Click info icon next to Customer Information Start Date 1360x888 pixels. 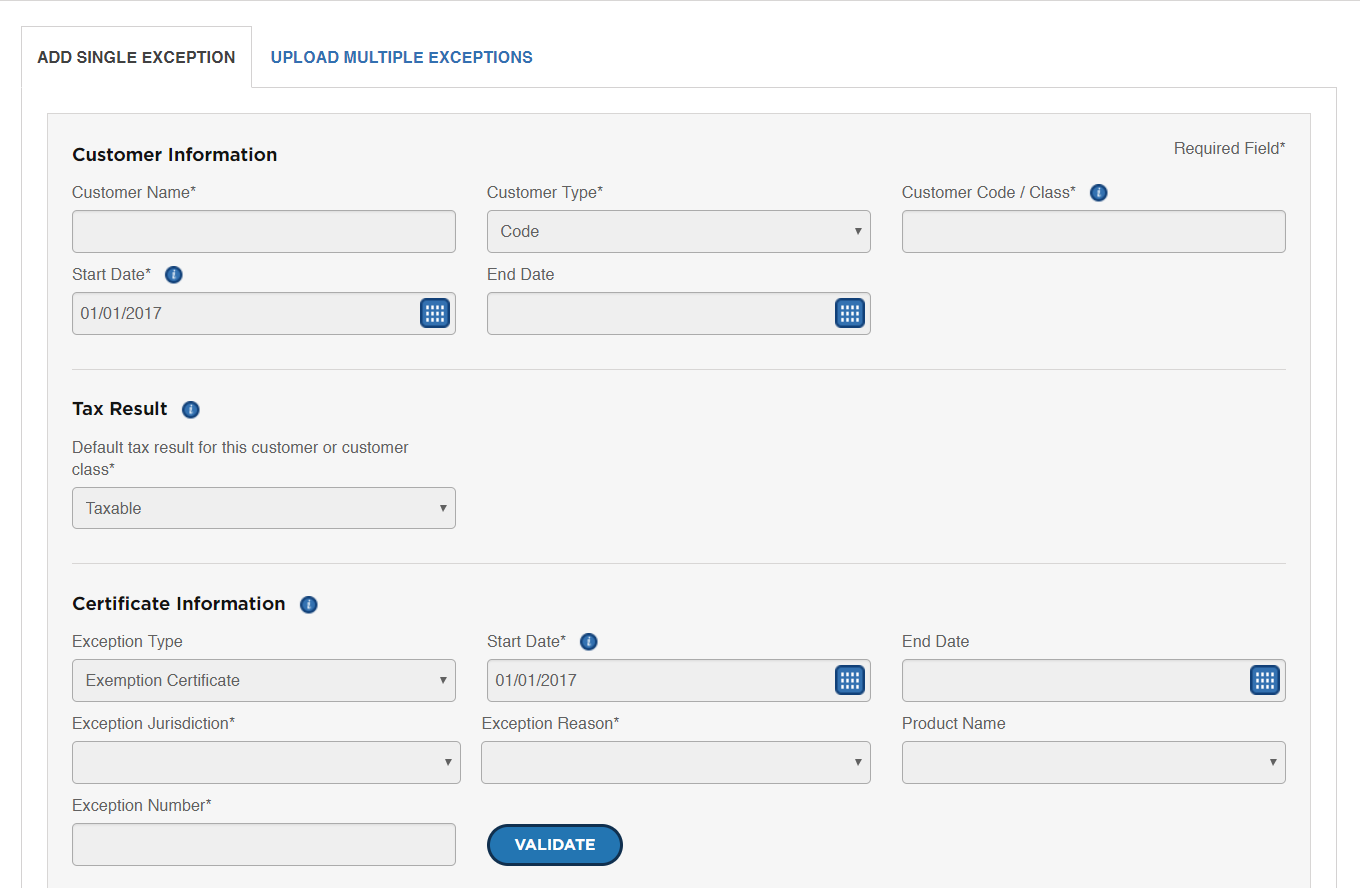coord(173,275)
